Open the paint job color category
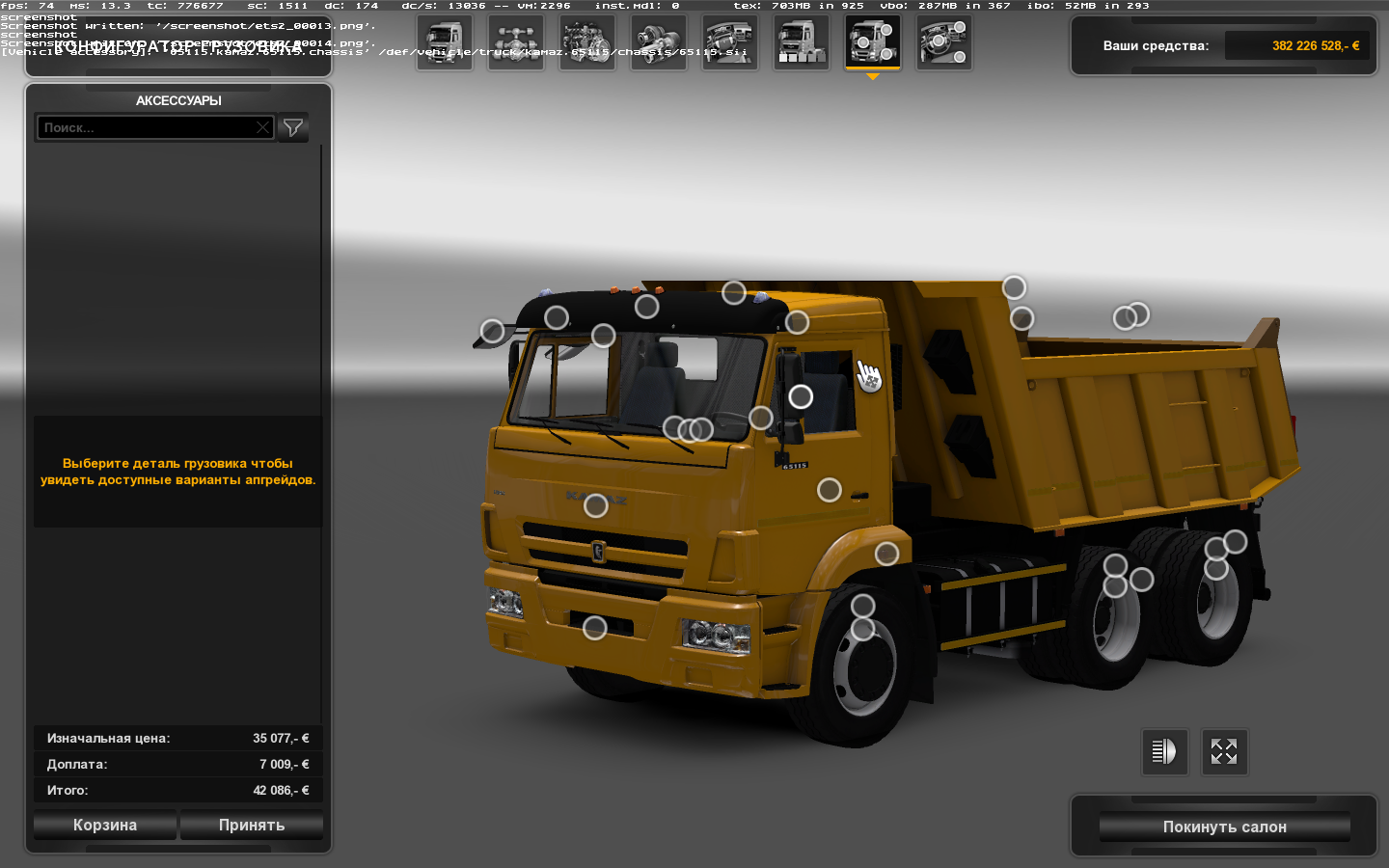This screenshot has height=868, width=1389. (802, 43)
